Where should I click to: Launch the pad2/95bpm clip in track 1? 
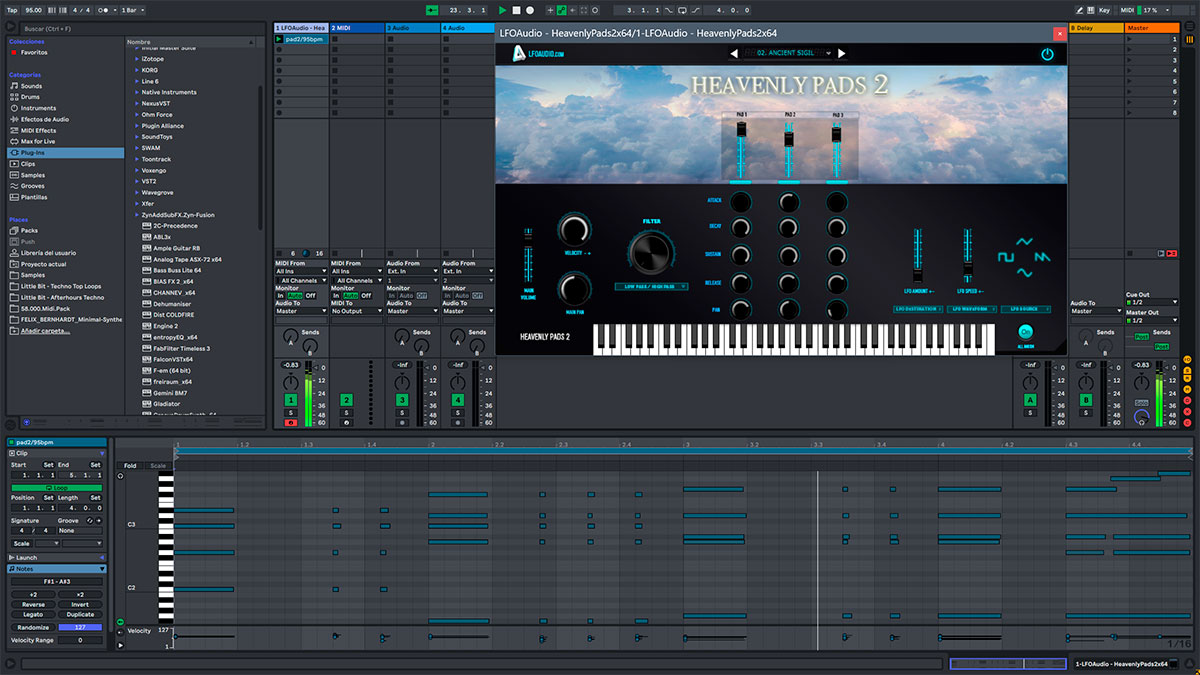click(x=278, y=38)
